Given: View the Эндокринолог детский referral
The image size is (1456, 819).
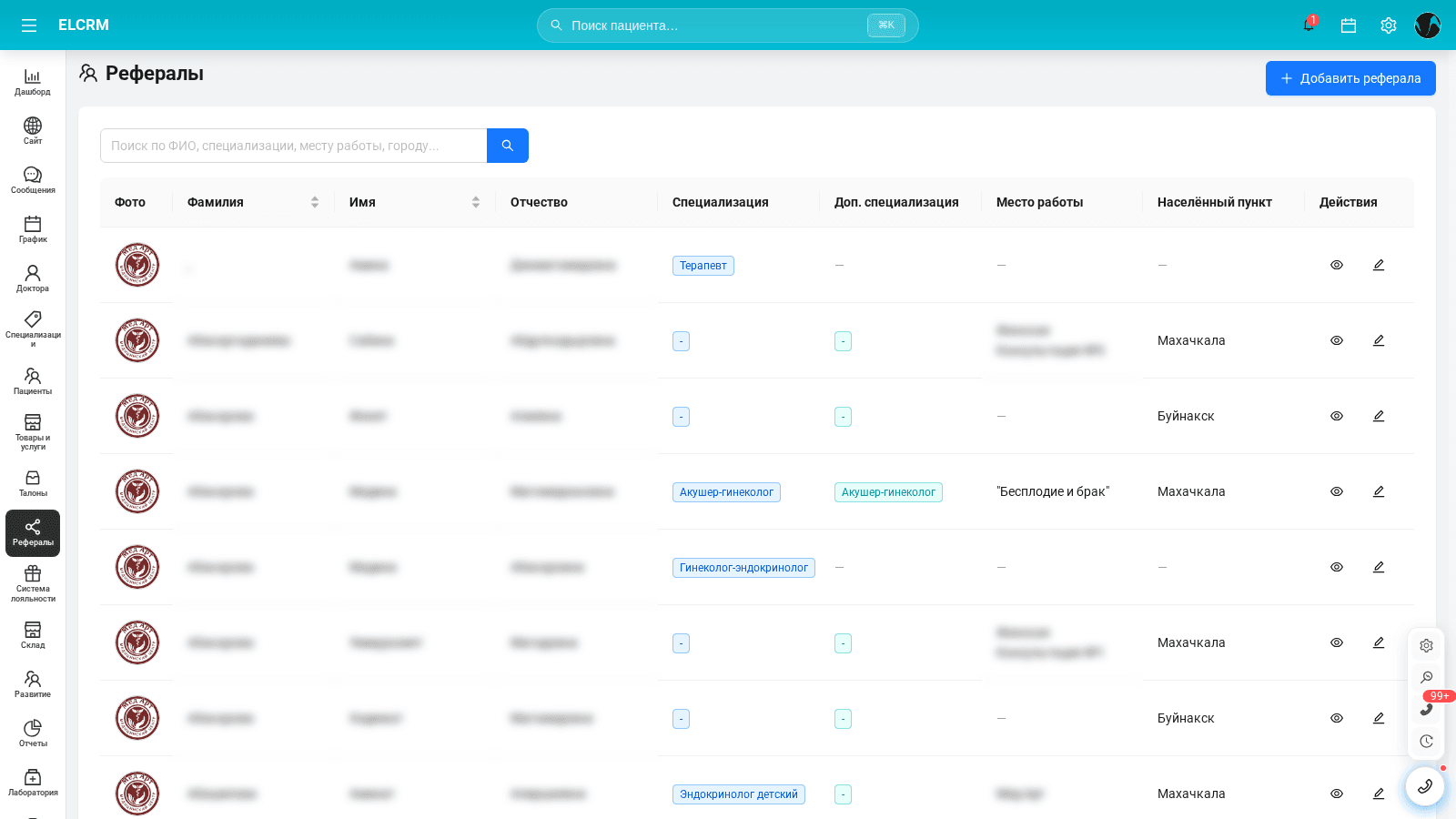Looking at the screenshot, I should point(1337,794).
